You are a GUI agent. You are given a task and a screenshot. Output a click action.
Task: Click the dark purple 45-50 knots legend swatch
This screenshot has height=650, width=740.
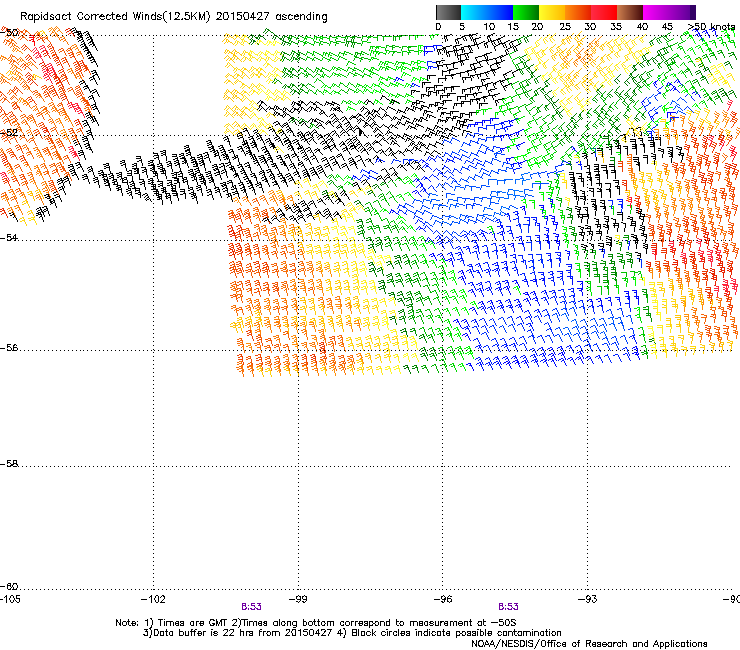point(682,12)
